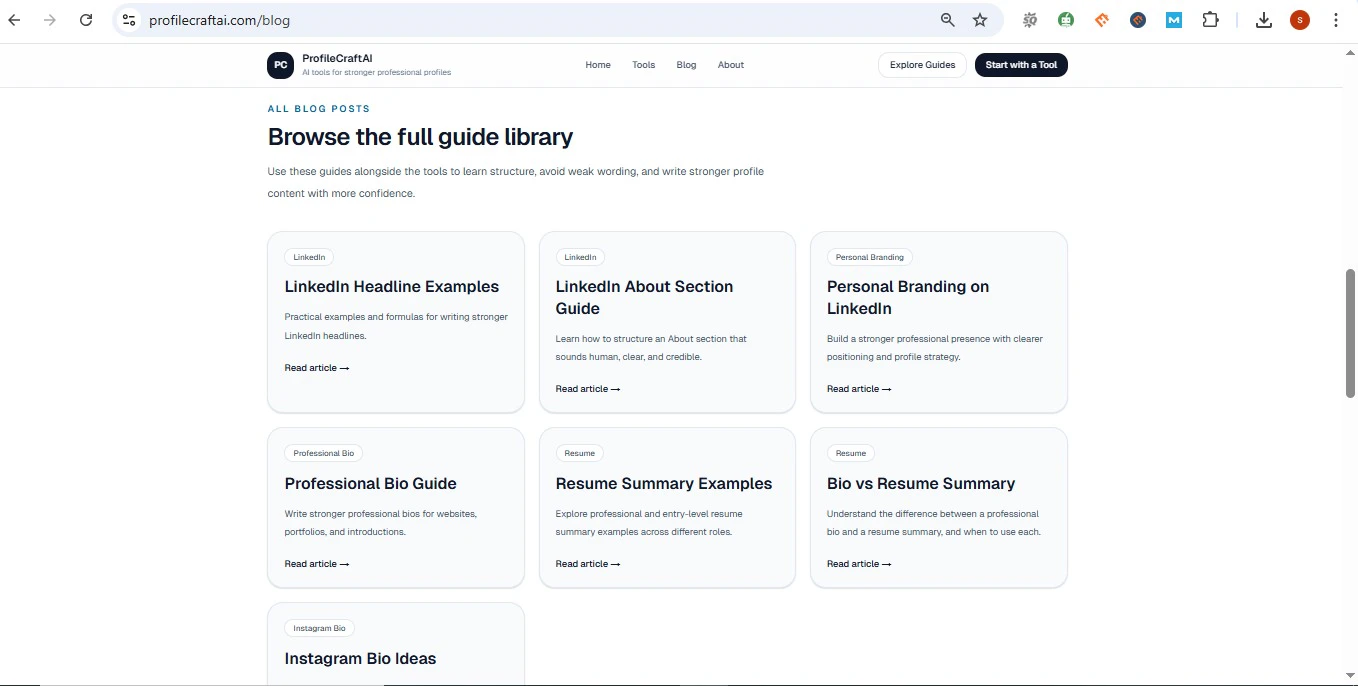Screen dimensions: 1358x686
Task: Click description text of Professional Bio Guide
Action: pyautogui.click(x=381, y=523)
